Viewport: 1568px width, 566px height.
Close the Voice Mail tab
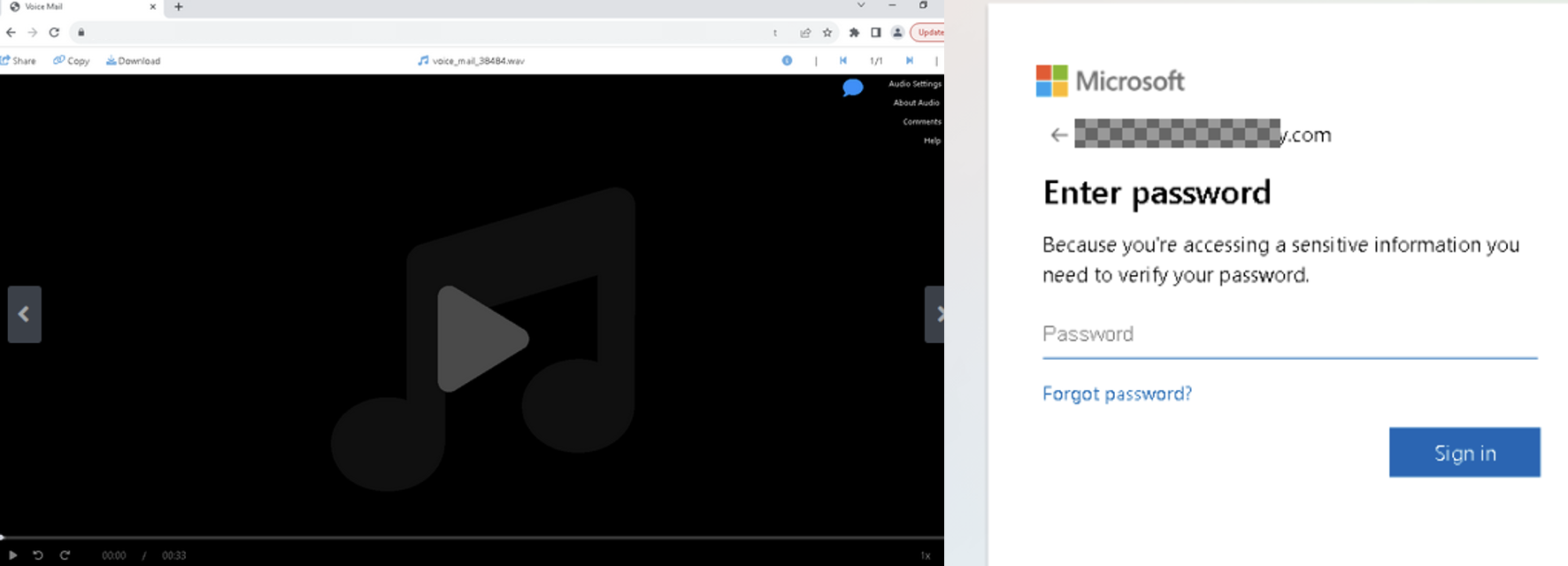[153, 7]
